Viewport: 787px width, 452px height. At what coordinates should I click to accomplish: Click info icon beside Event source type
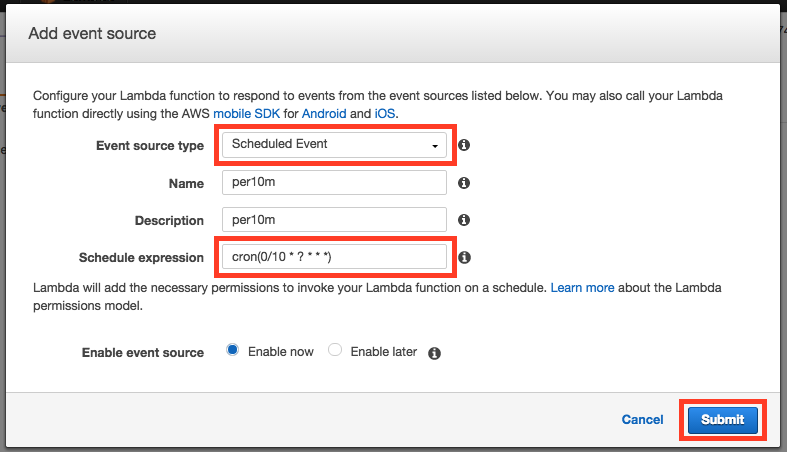464,145
